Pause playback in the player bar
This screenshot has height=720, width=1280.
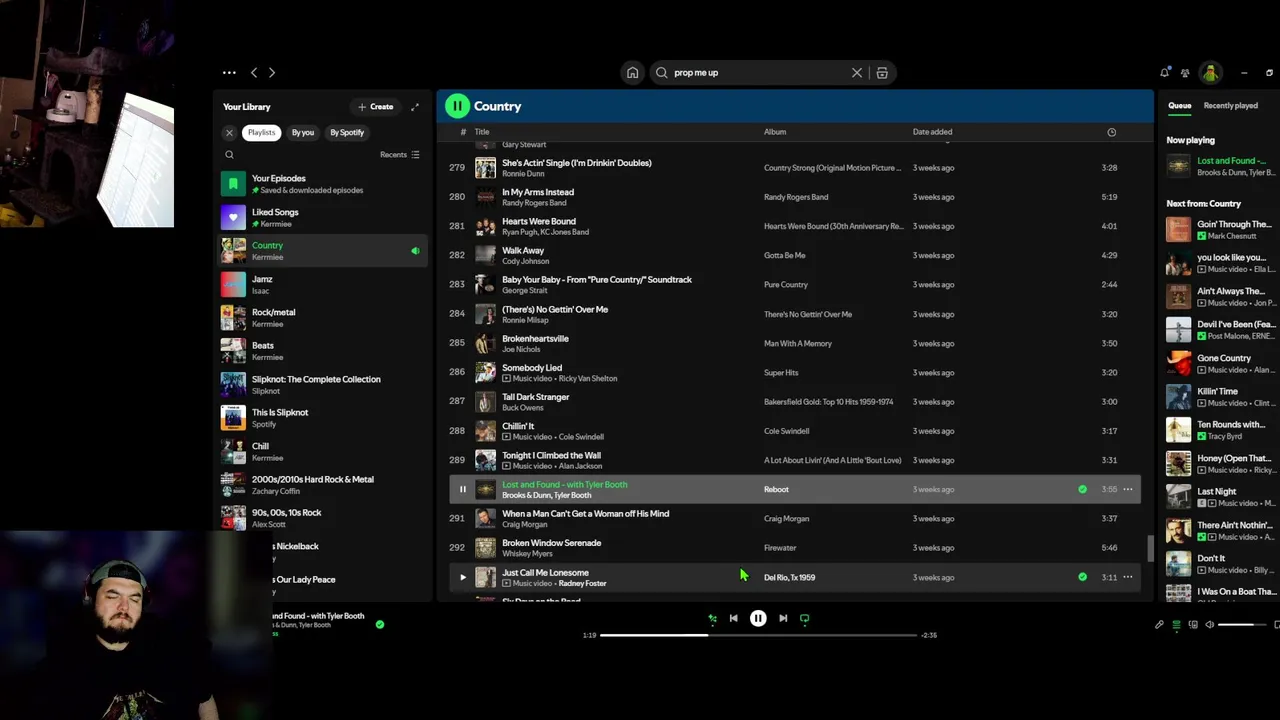tap(758, 618)
